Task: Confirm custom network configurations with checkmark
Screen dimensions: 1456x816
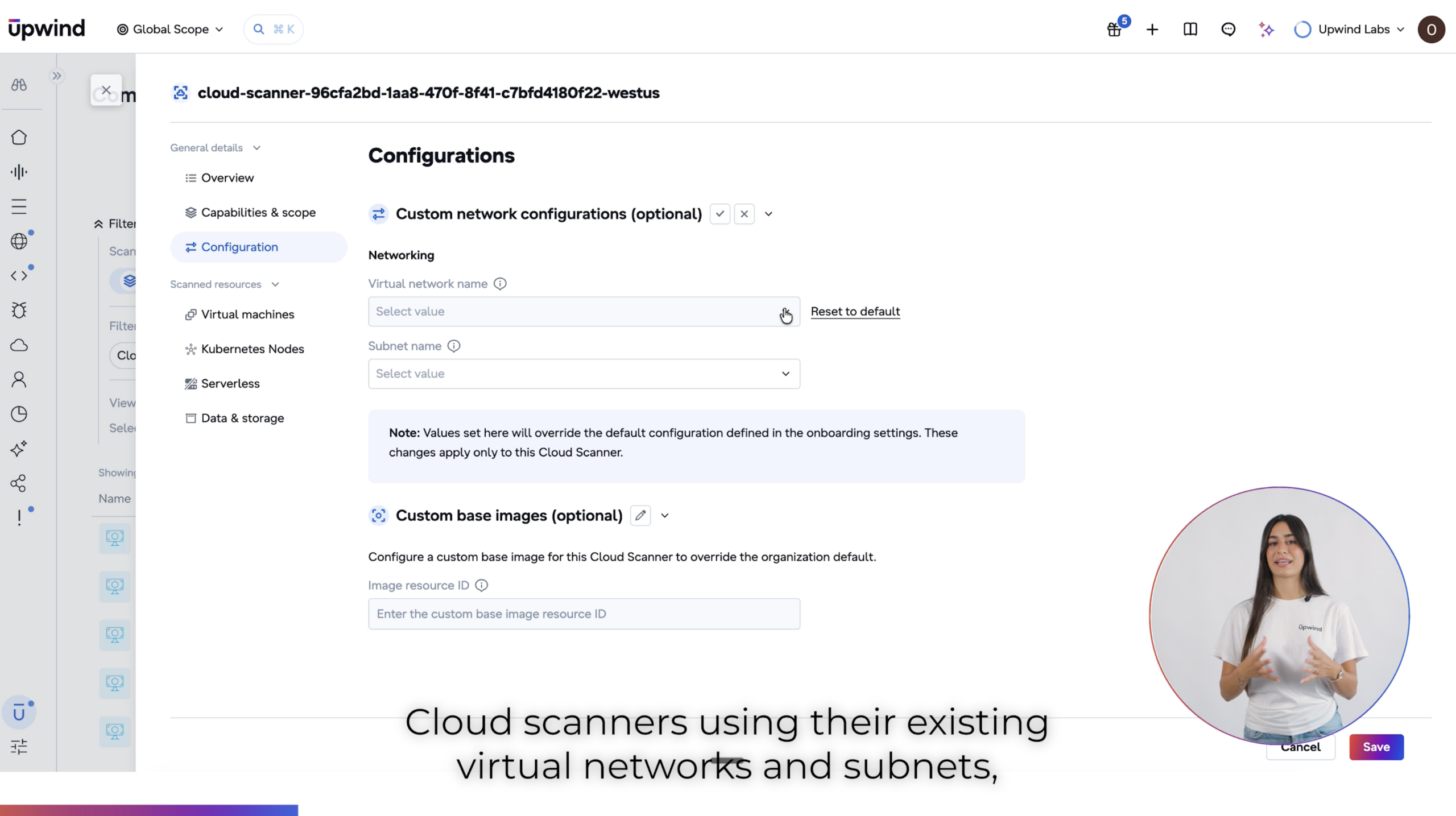Action: click(x=720, y=214)
